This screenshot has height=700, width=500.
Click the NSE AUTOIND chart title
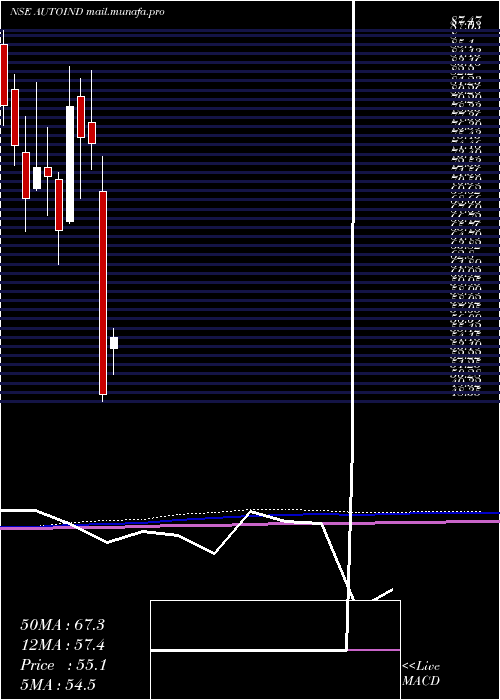point(46,12)
